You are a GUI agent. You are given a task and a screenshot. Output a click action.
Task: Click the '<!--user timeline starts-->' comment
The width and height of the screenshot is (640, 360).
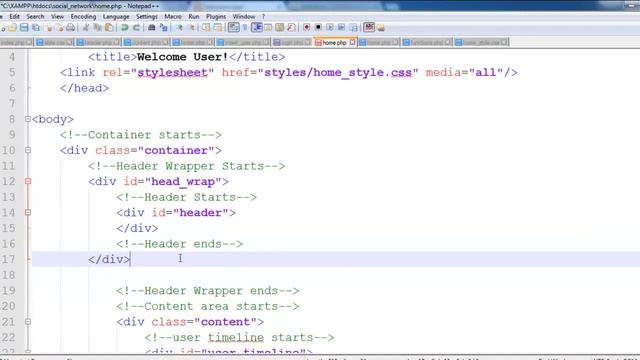pyautogui.click(x=239, y=338)
